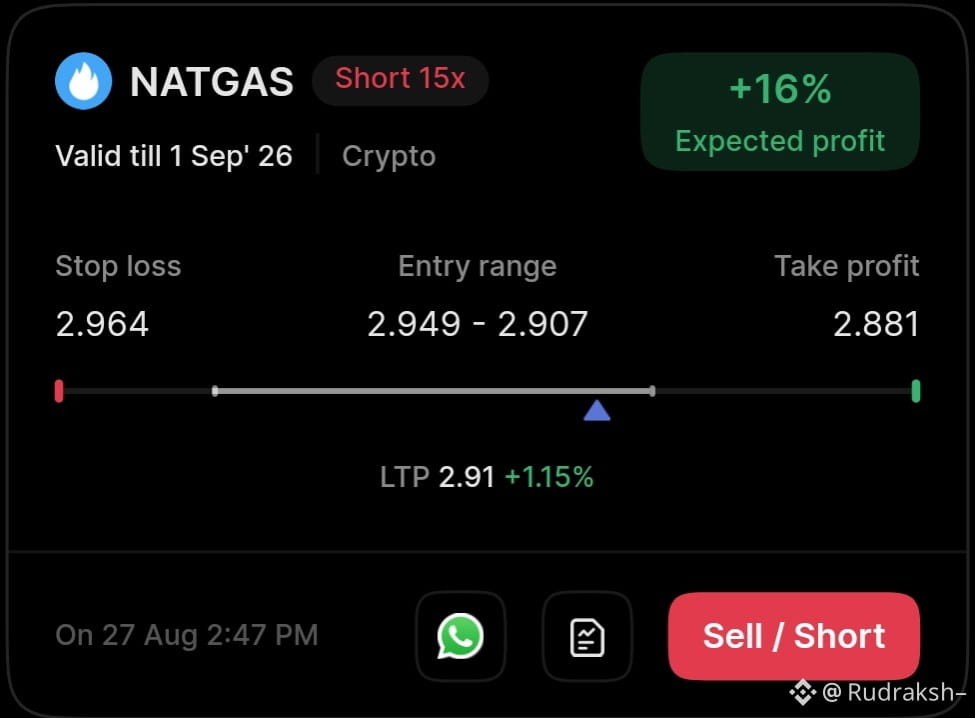Image resolution: width=975 pixels, height=718 pixels.
Task: Click the Short 15x badge
Action: point(400,80)
